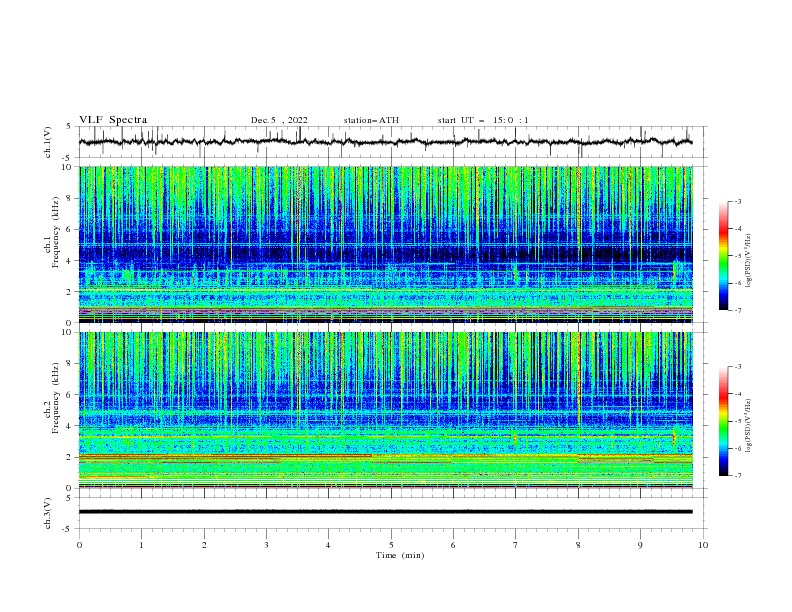Image resolution: width=792 pixels, height=612 pixels.
Task: Click time axis tick label "9"
Action: pyautogui.click(x=640, y=545)
